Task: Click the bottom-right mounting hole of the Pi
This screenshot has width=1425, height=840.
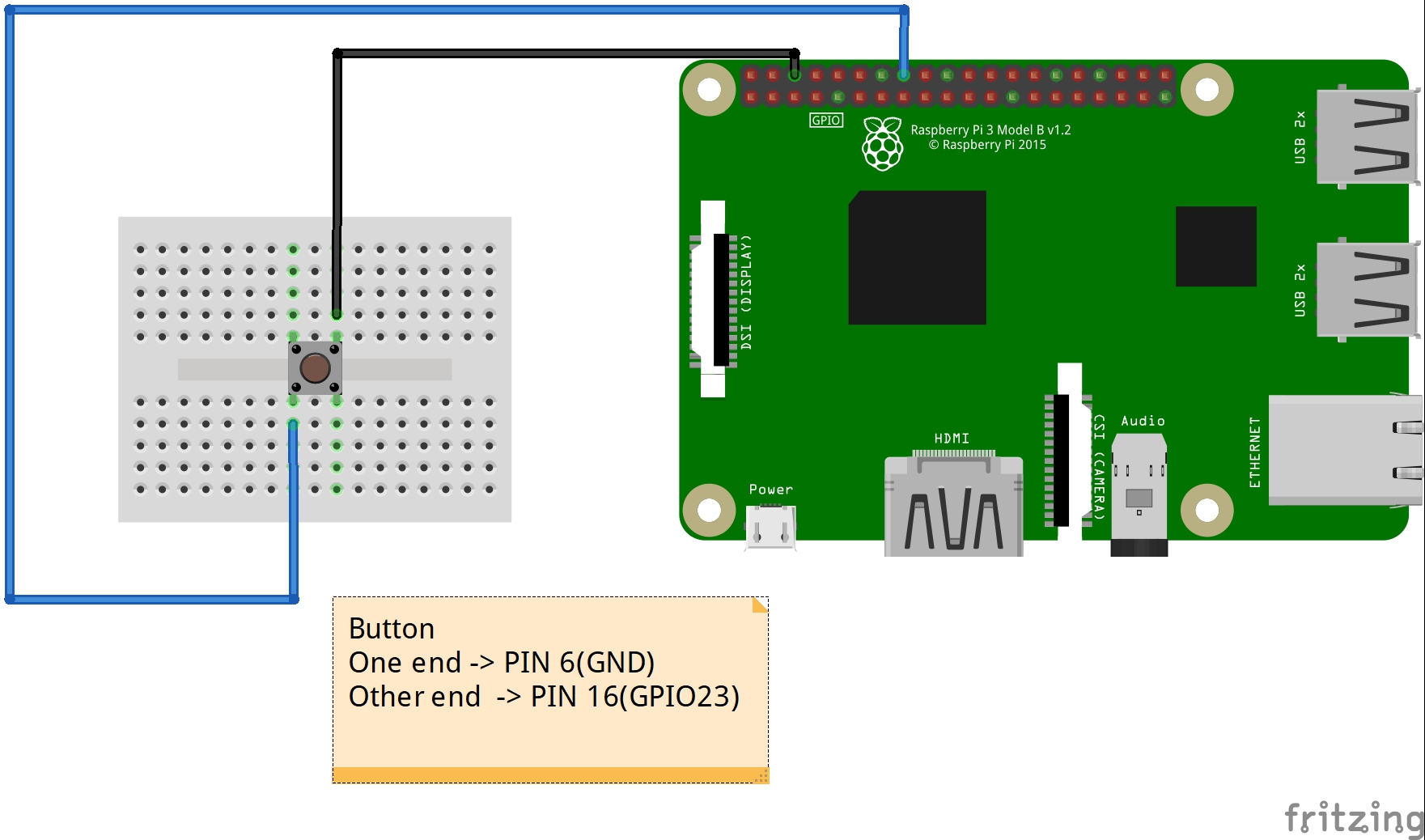Action: coord(1207,510)
